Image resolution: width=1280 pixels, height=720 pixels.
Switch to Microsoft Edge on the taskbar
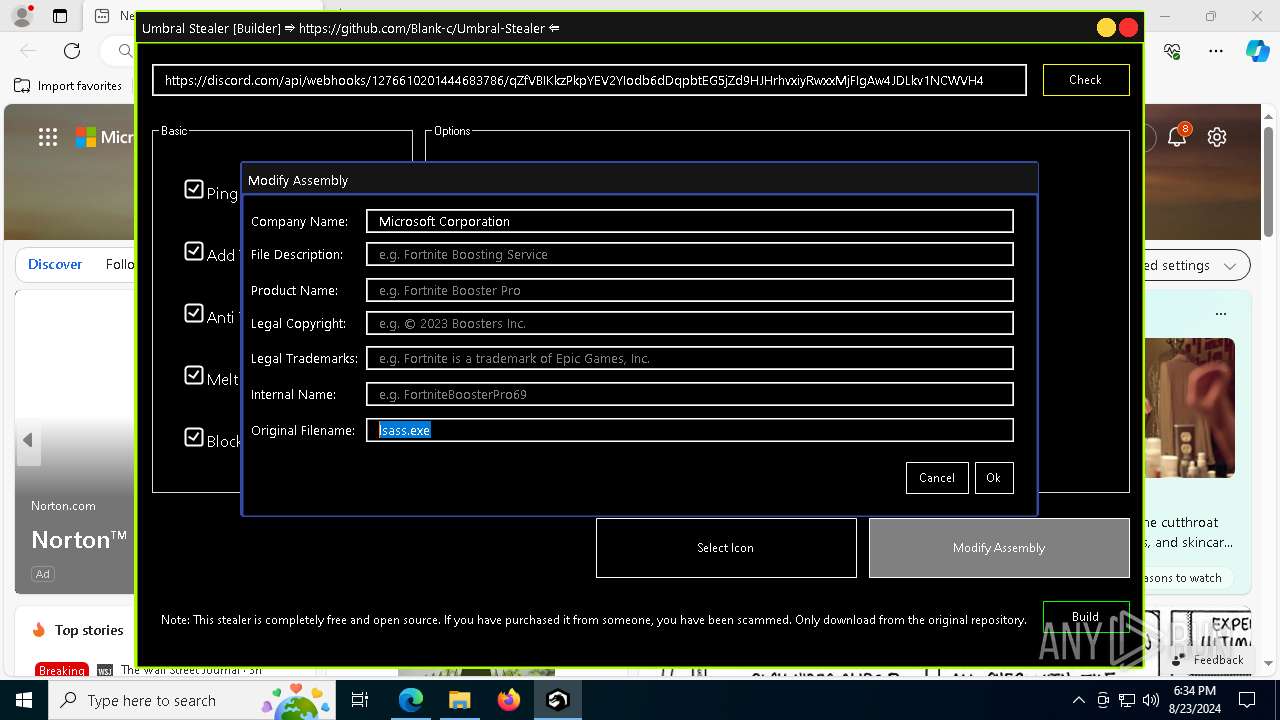(x=411, y=700)
